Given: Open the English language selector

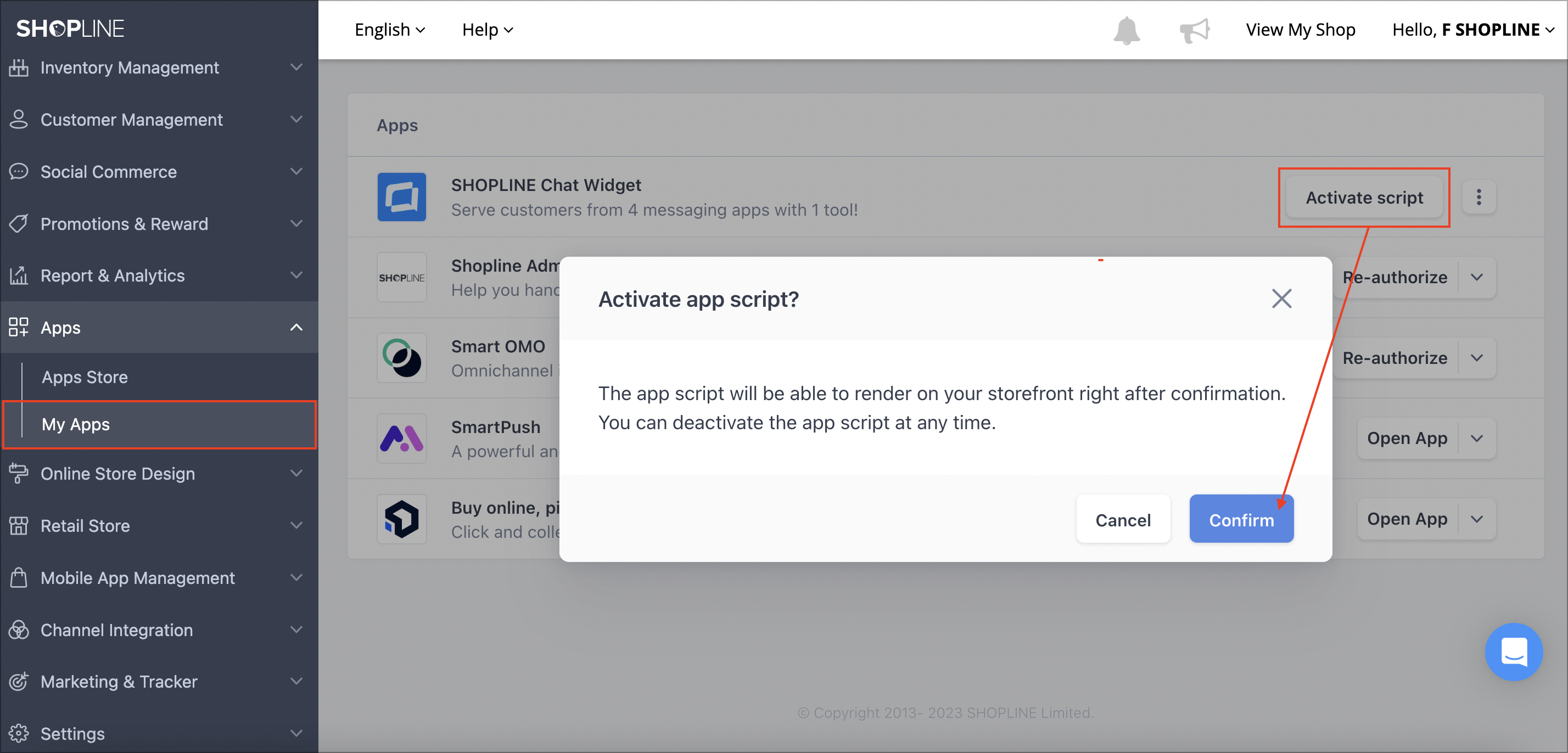Looking at the screenshot, I should pyautogui.click(x=390, y=29).
